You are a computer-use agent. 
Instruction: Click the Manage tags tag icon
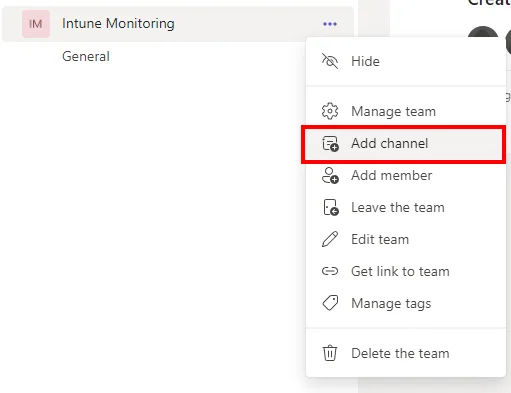click(330, 303)
